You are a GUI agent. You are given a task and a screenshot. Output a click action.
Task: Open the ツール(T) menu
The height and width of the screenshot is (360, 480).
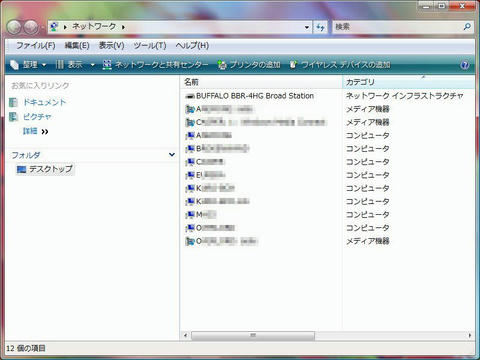tap(150, 46)
